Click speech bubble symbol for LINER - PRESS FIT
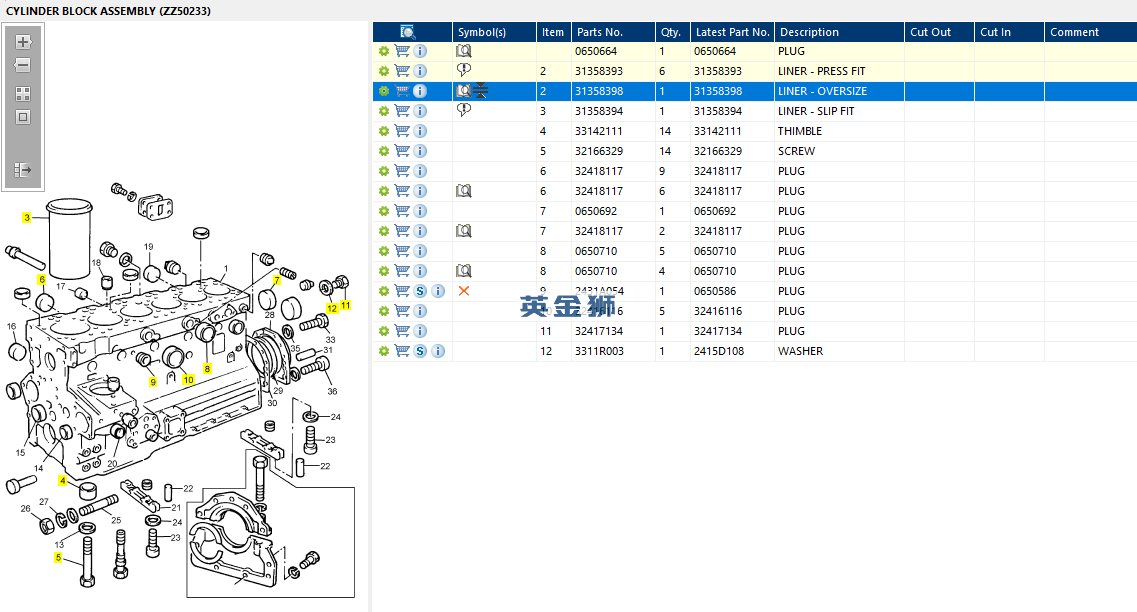Screen dimensions: 1137x612 pos(463,71)
